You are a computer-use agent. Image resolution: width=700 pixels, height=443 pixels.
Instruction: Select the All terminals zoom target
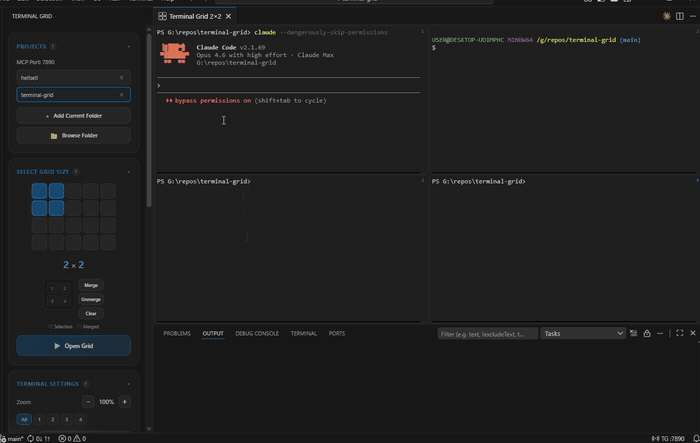(24, 419)
